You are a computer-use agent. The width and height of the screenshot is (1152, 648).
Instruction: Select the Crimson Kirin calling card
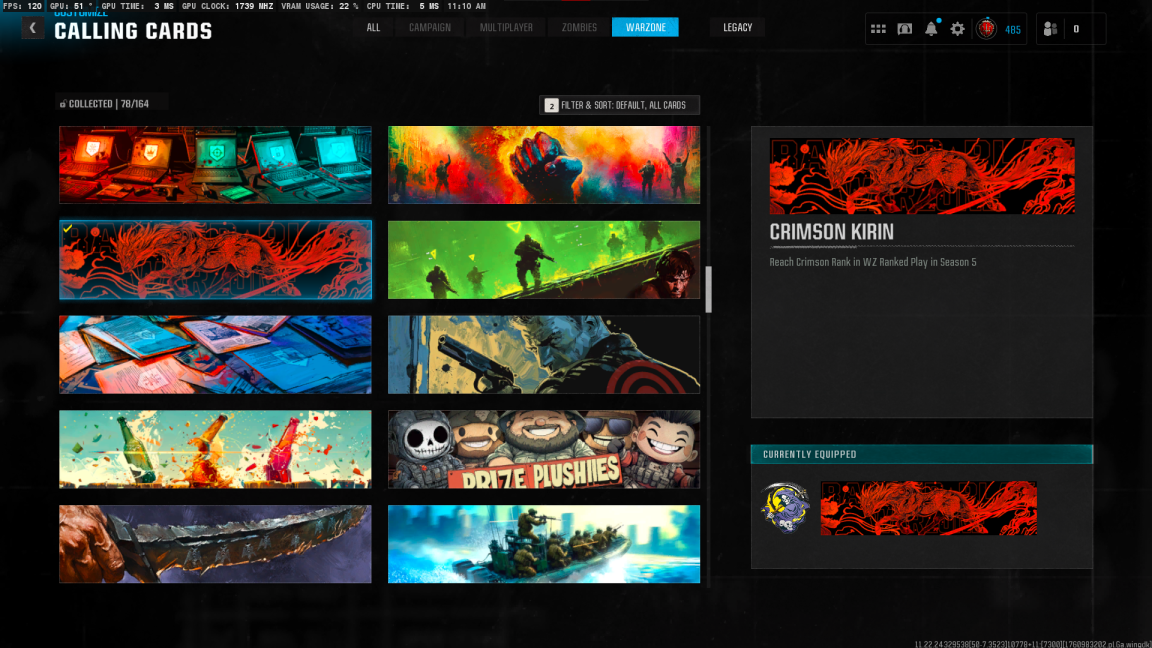pyautogui.click(x=215, y=260)
